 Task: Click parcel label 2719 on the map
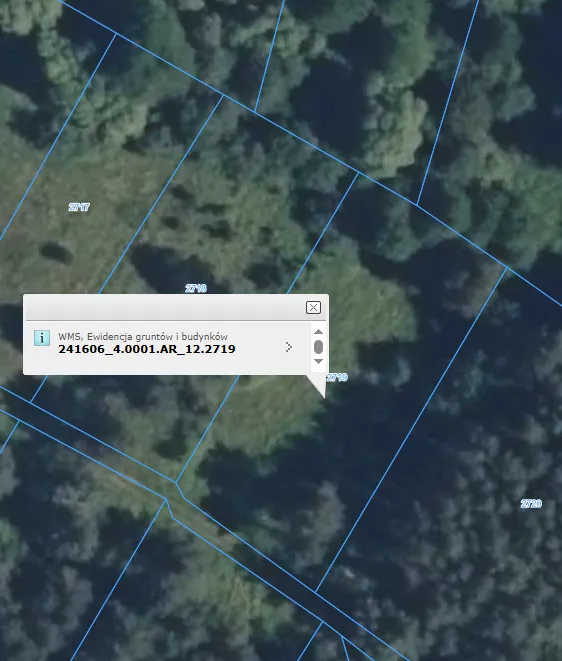click(x=337, y=377)
